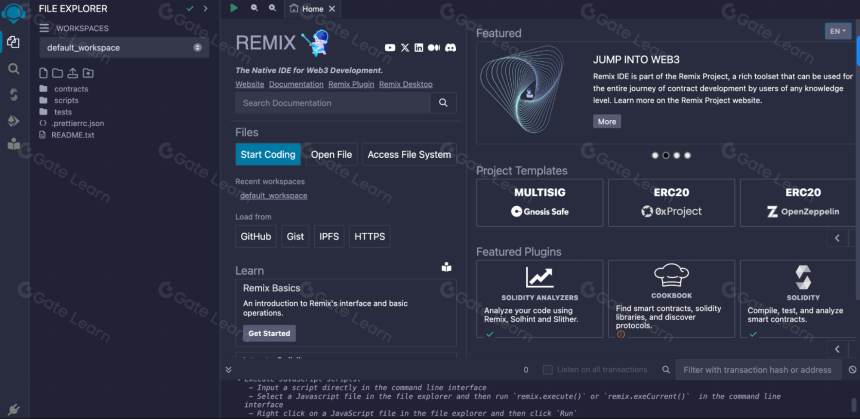Open the File Explorer sidebar icon
This screenshot has height=419, width=860.
13,42
